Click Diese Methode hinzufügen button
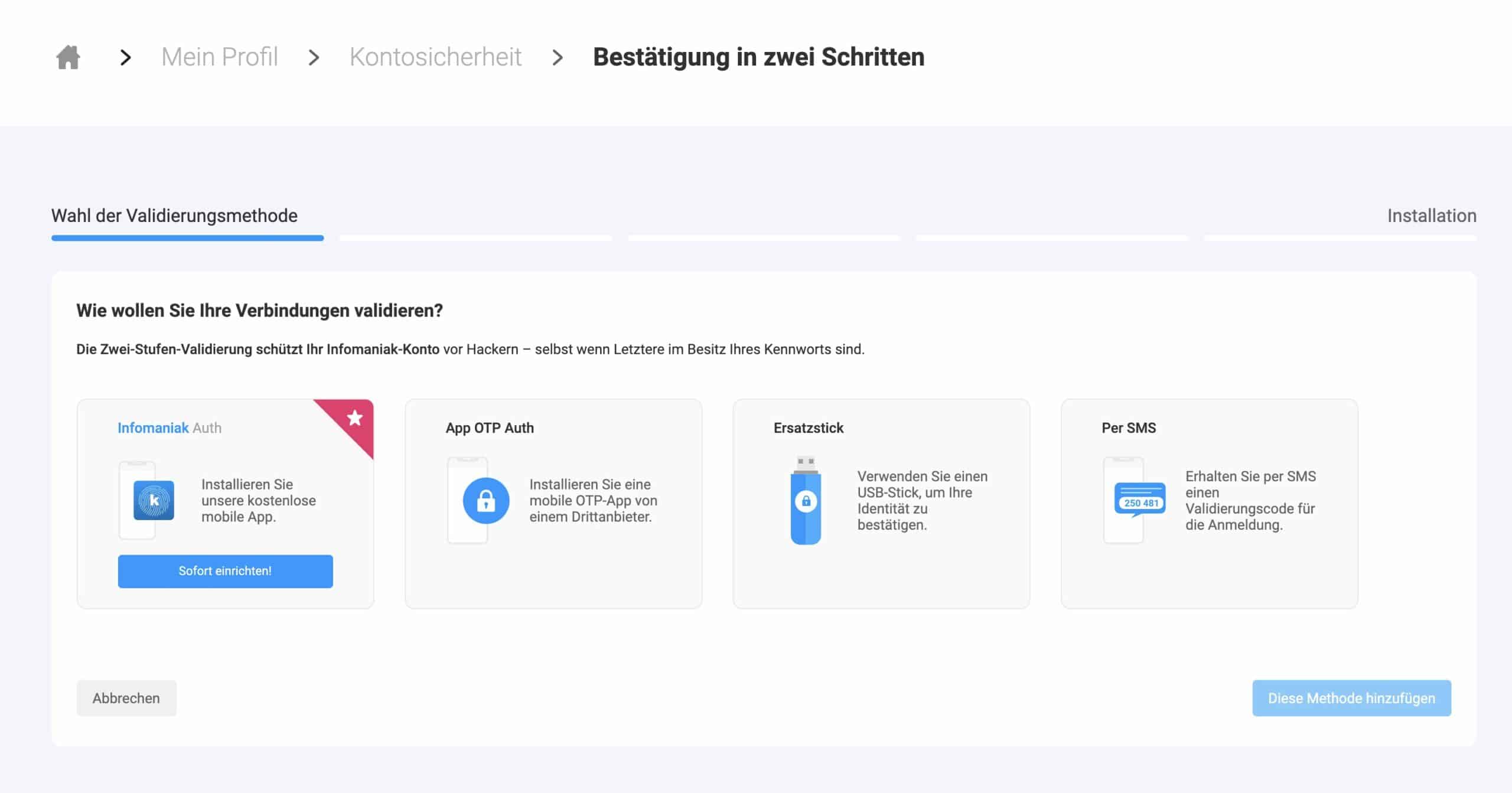 click(1351, 698)
